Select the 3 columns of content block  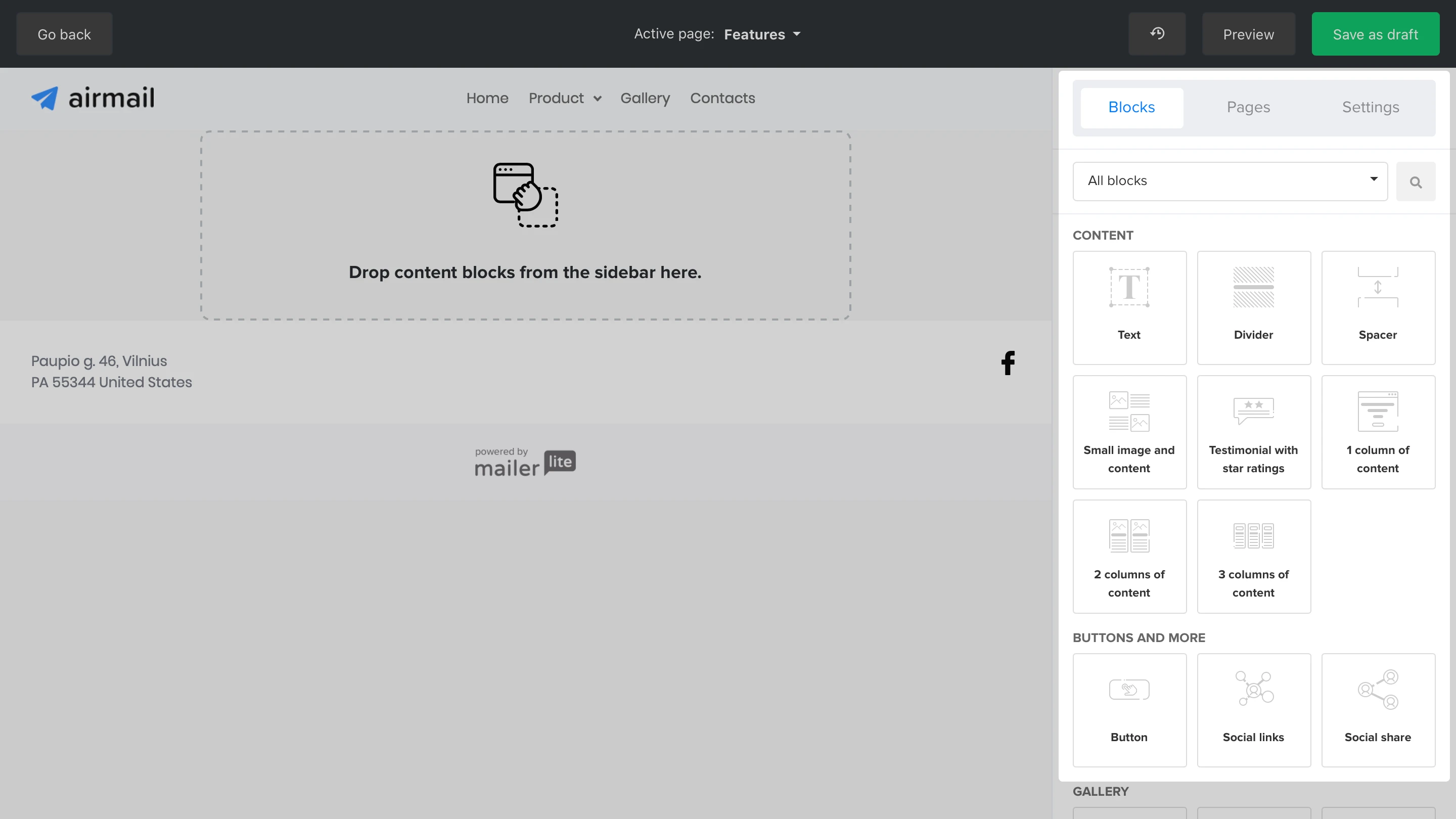click(1253, 556)
